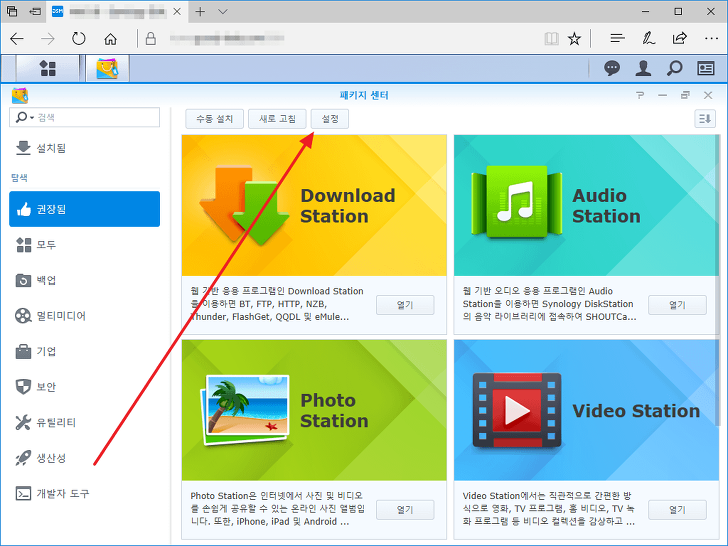Select the 유틸리티 category label
The width and height of the screenshot is (728, 546).
click(56, 422)
